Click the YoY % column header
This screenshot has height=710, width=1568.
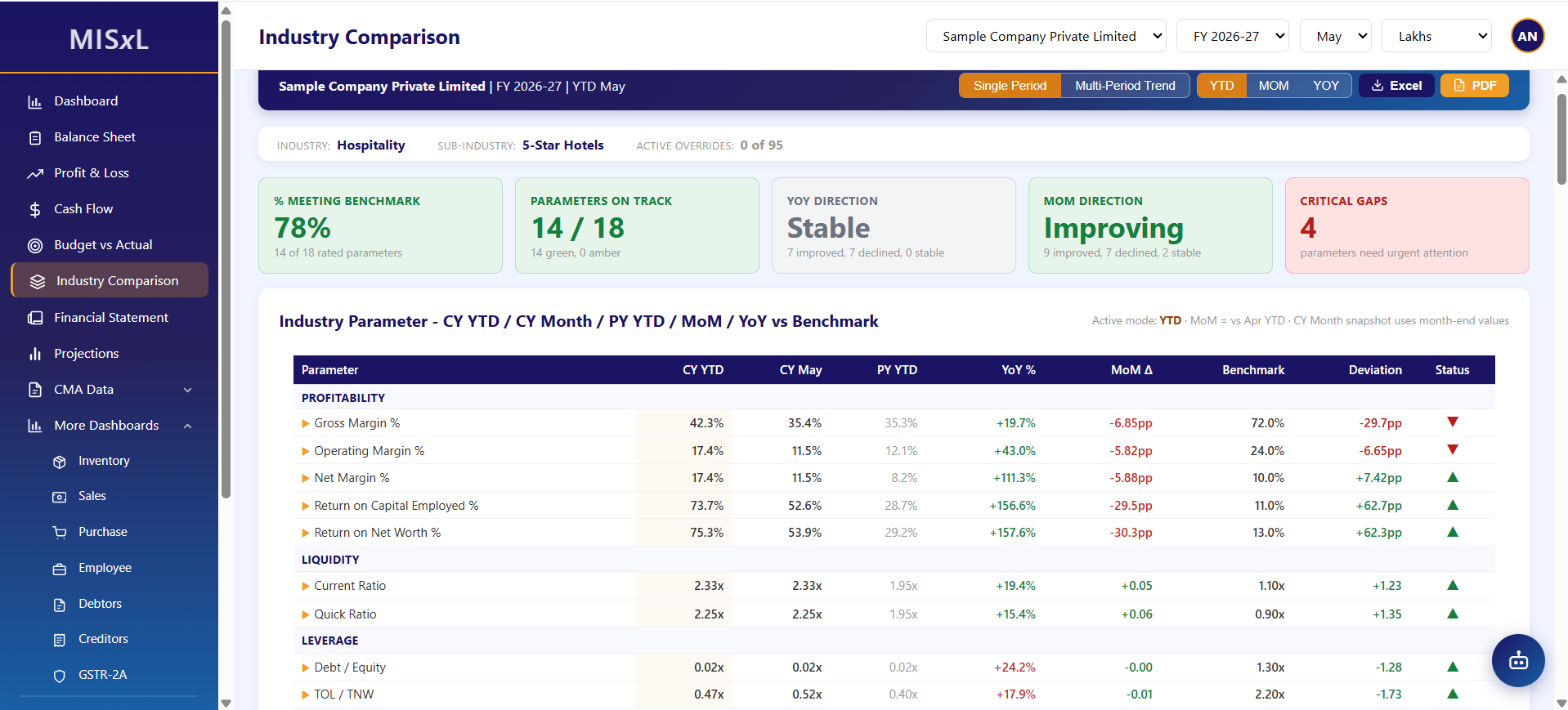1019,370
